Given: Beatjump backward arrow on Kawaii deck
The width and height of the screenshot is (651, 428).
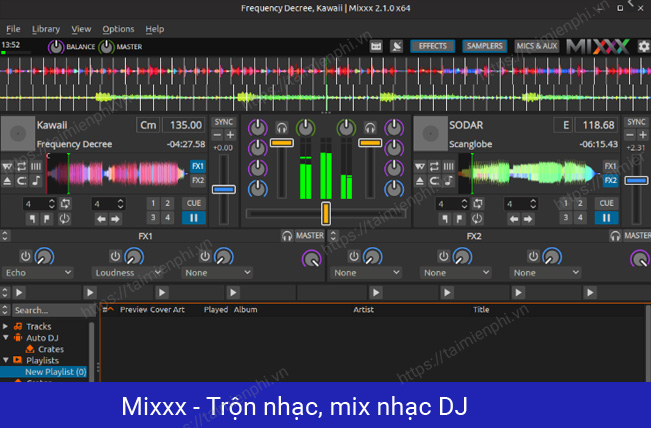Looking at the screenshot, I should point(101,219).
